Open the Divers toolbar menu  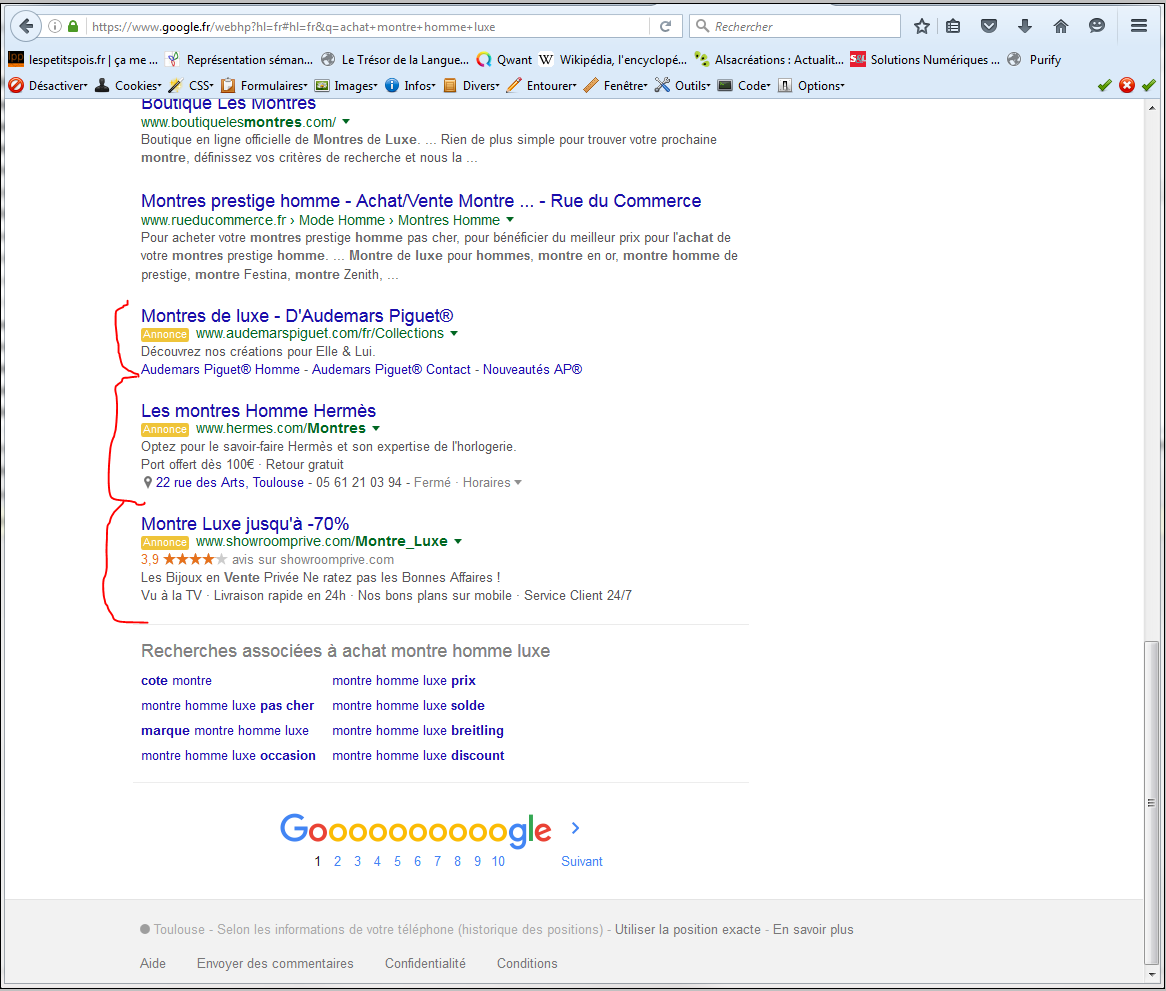pyautogui.click(x=471, y=85)
